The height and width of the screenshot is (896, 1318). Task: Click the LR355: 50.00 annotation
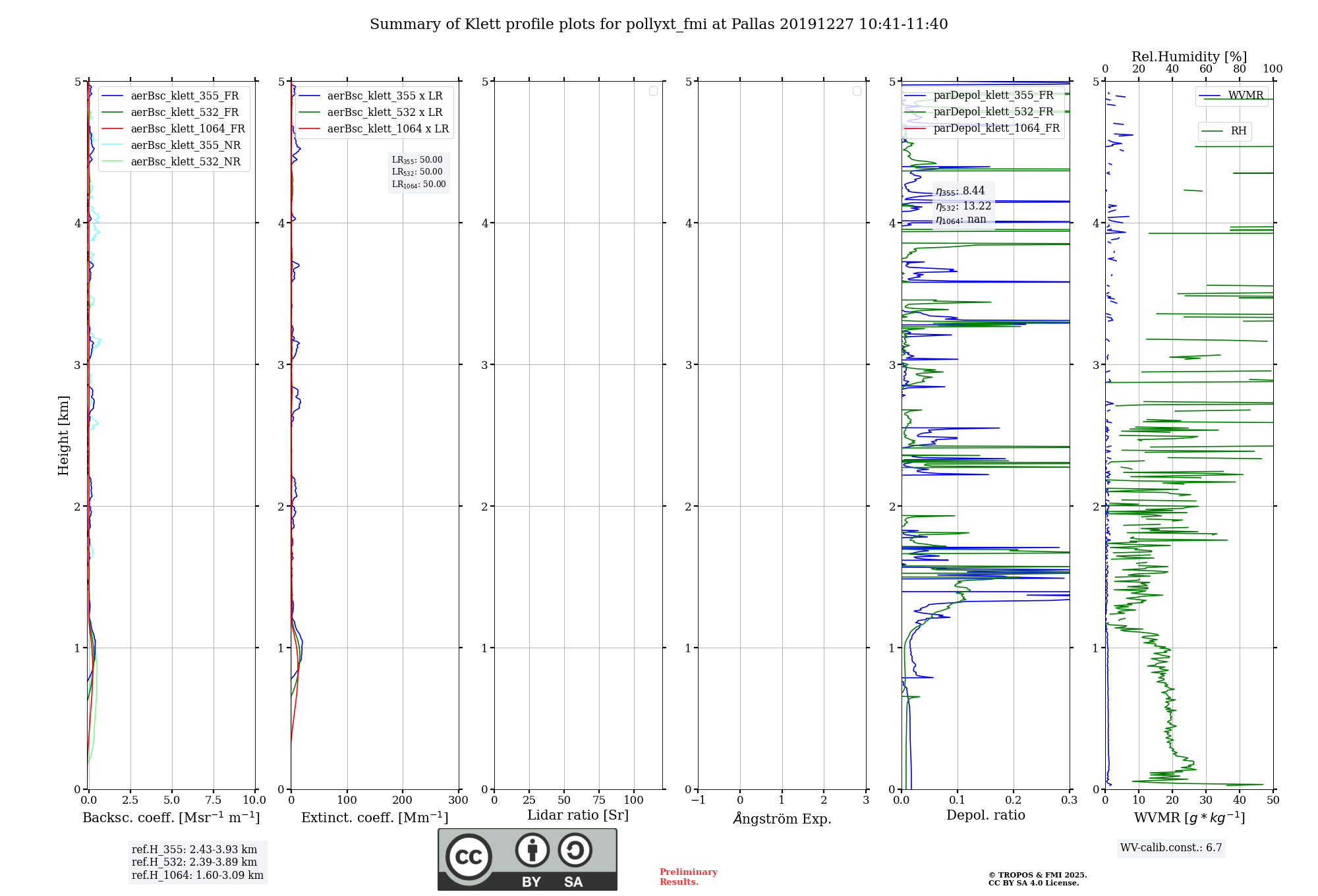[x=417, y=160]
